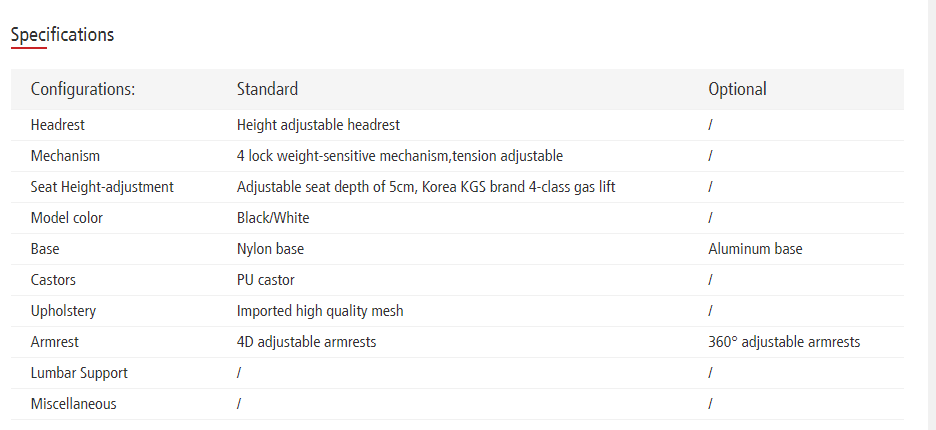Click the Lumbar Support row label
Image resolution: width=936 pixels, height=430 pixels.
click(79, 373)
